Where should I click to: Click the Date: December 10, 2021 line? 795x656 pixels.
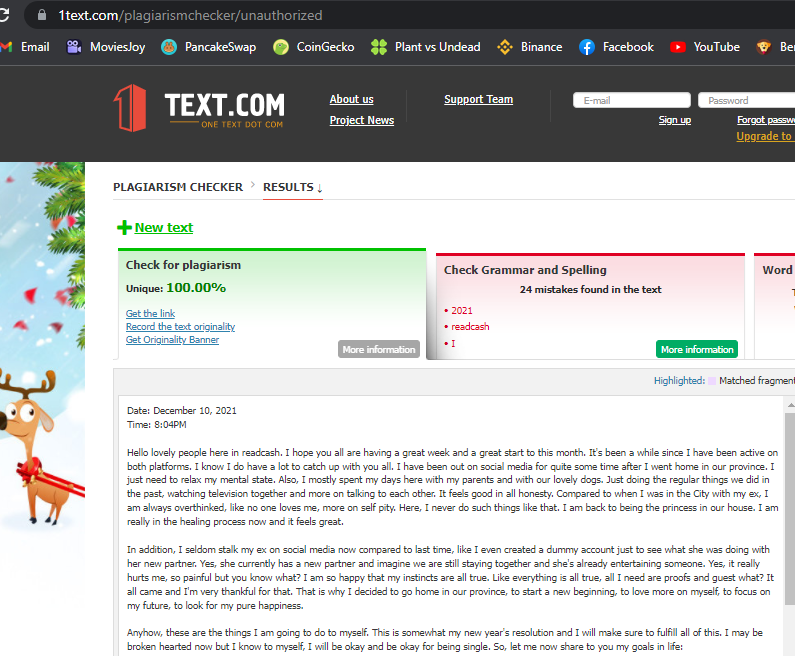182,411
